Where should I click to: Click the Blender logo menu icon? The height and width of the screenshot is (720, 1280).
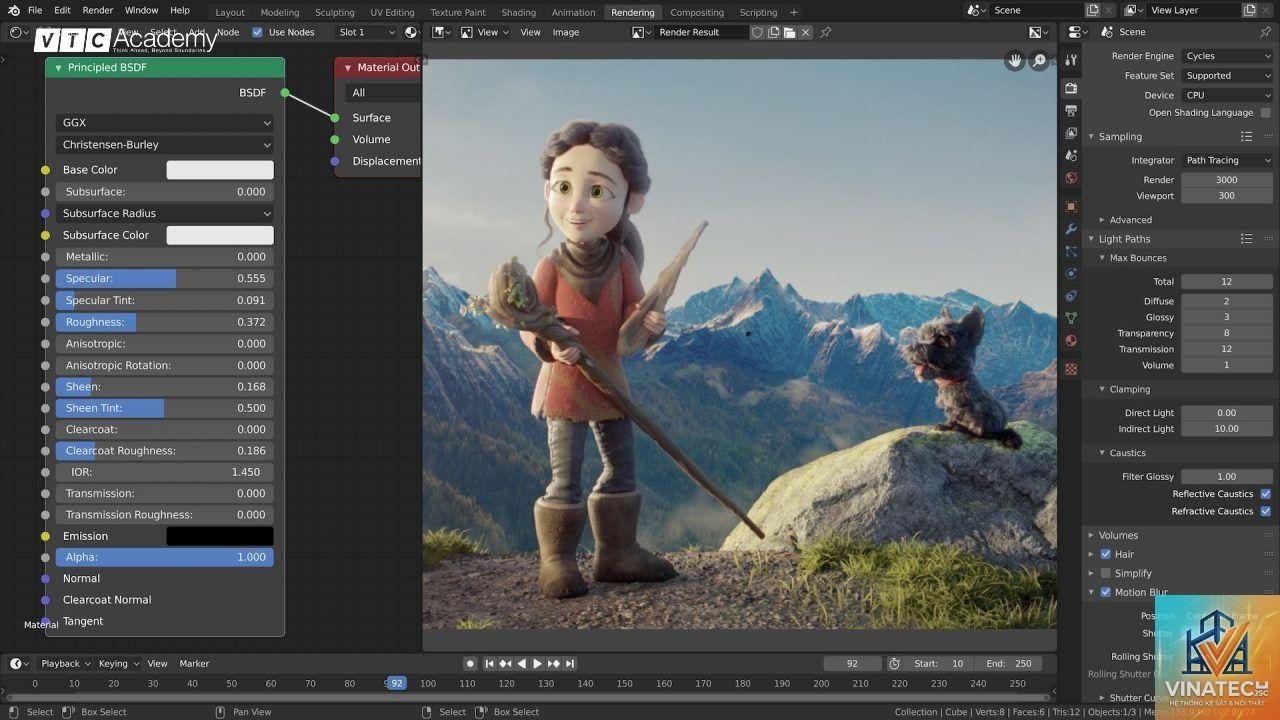coord(12,10)
